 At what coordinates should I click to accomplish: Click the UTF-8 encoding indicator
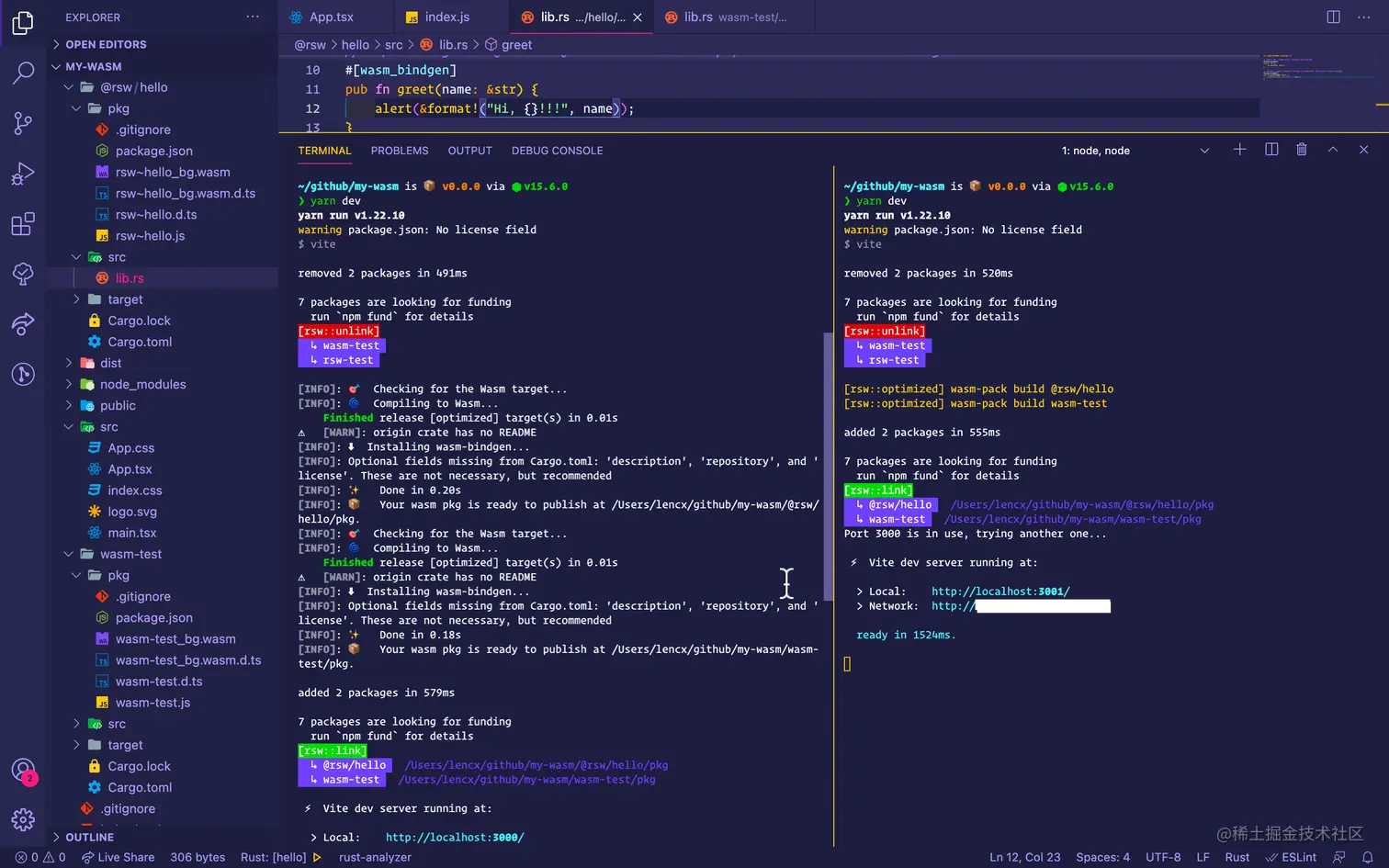tap(1163, 857)
